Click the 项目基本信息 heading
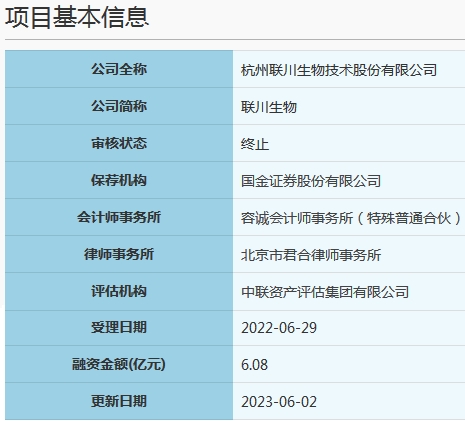Screen dimensions: 465x421 tap(77, 17)
